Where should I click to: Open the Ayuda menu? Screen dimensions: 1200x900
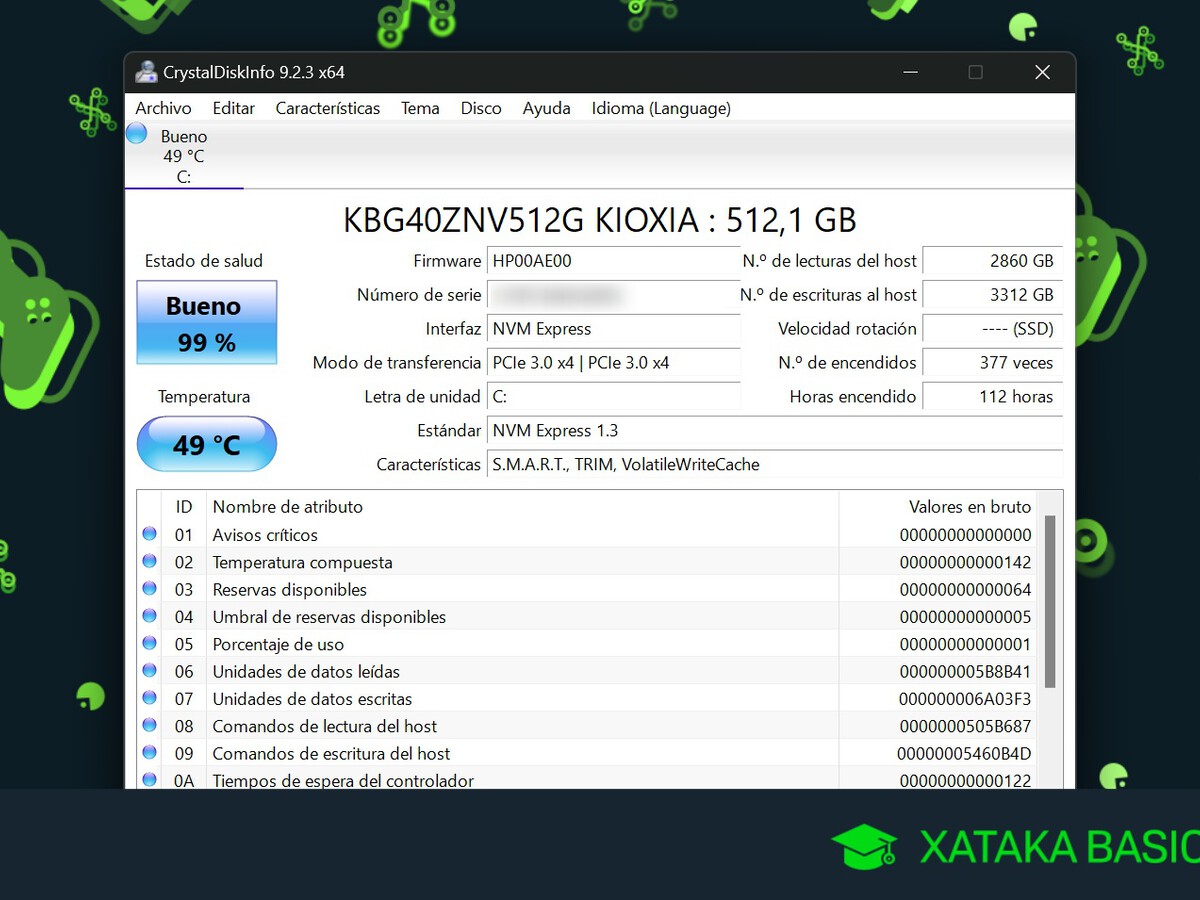point(546,108)
